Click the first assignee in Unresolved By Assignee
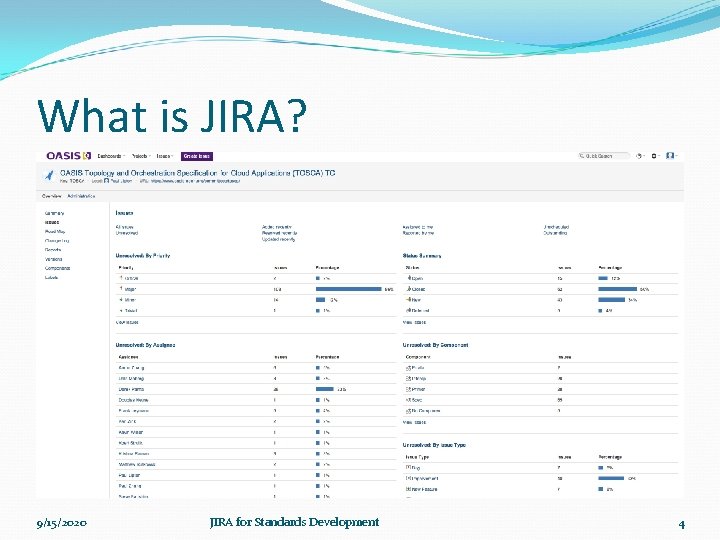The width and height of the screenshot is (720, 540). [x=131, y=367]
